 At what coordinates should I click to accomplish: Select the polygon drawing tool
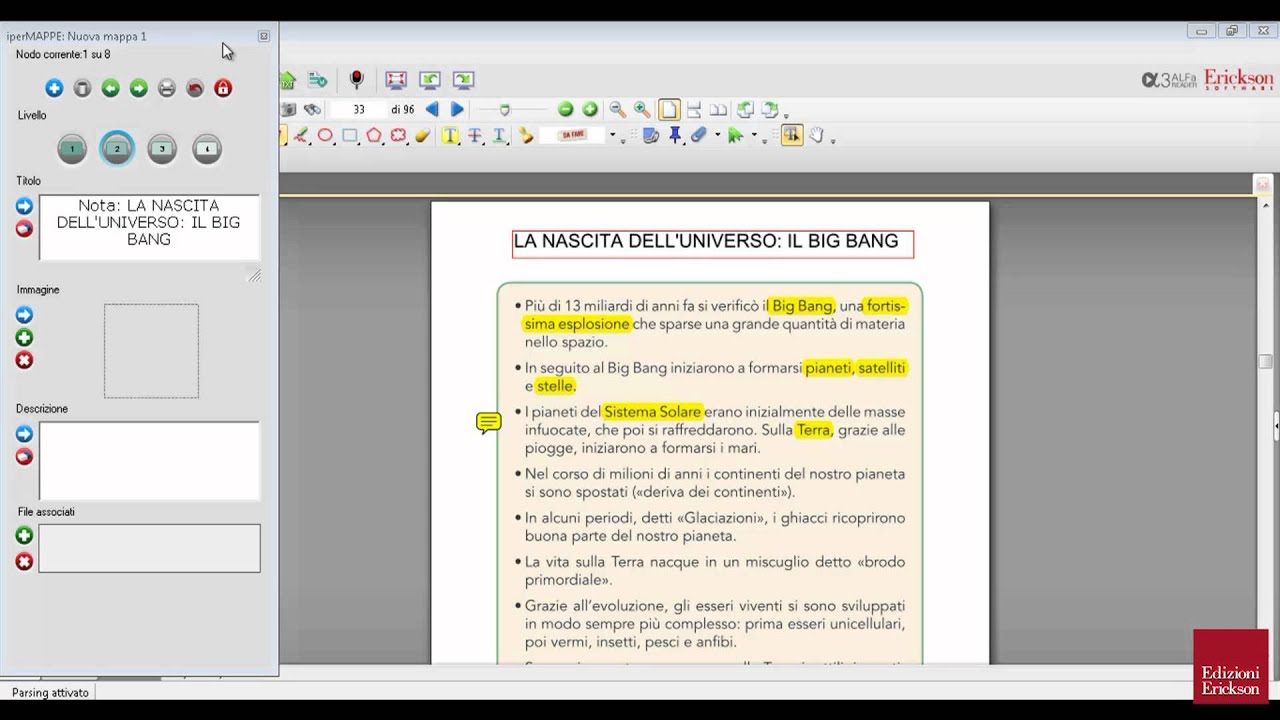pos(374,136)
